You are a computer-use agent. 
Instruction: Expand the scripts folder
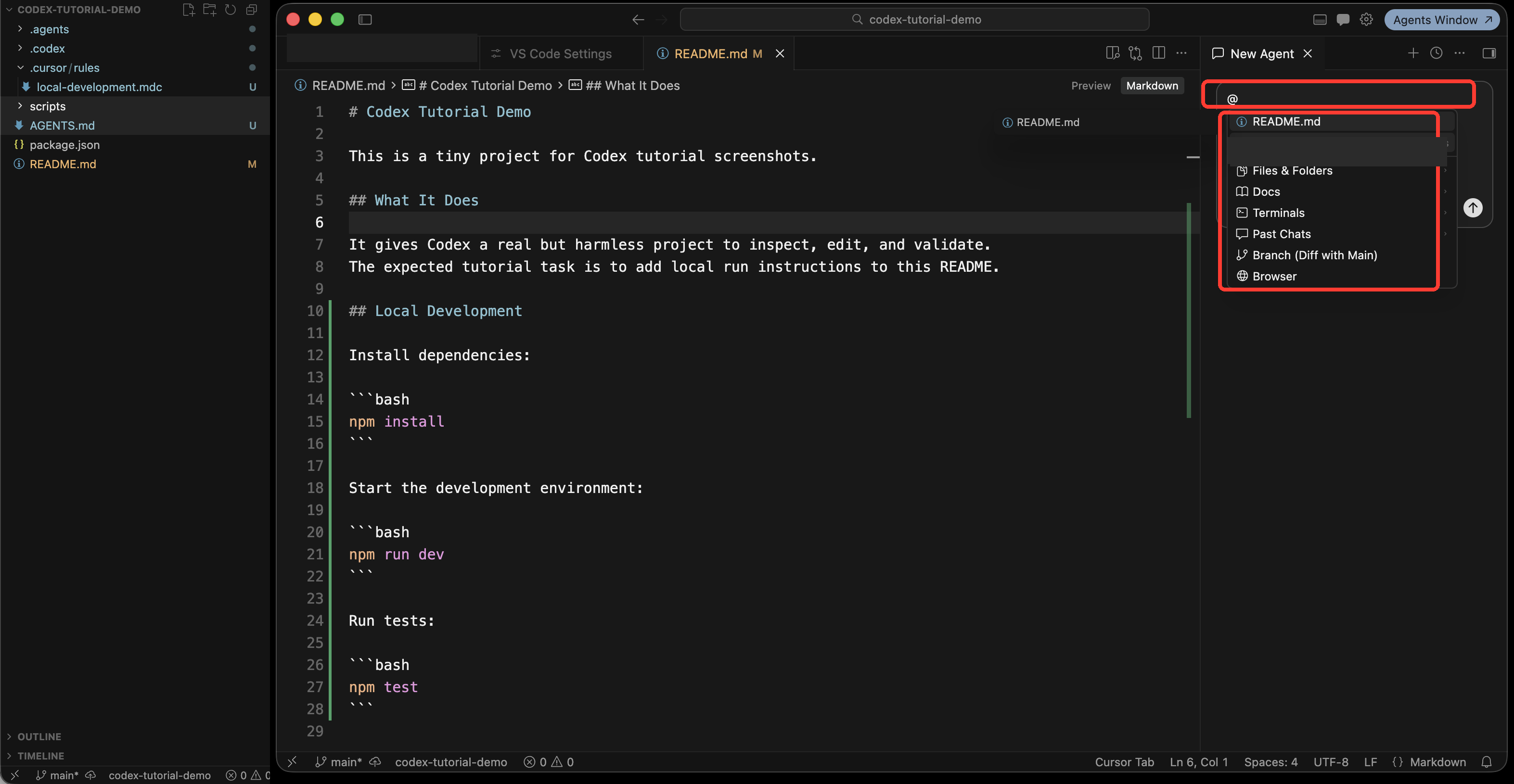(134, 106)
